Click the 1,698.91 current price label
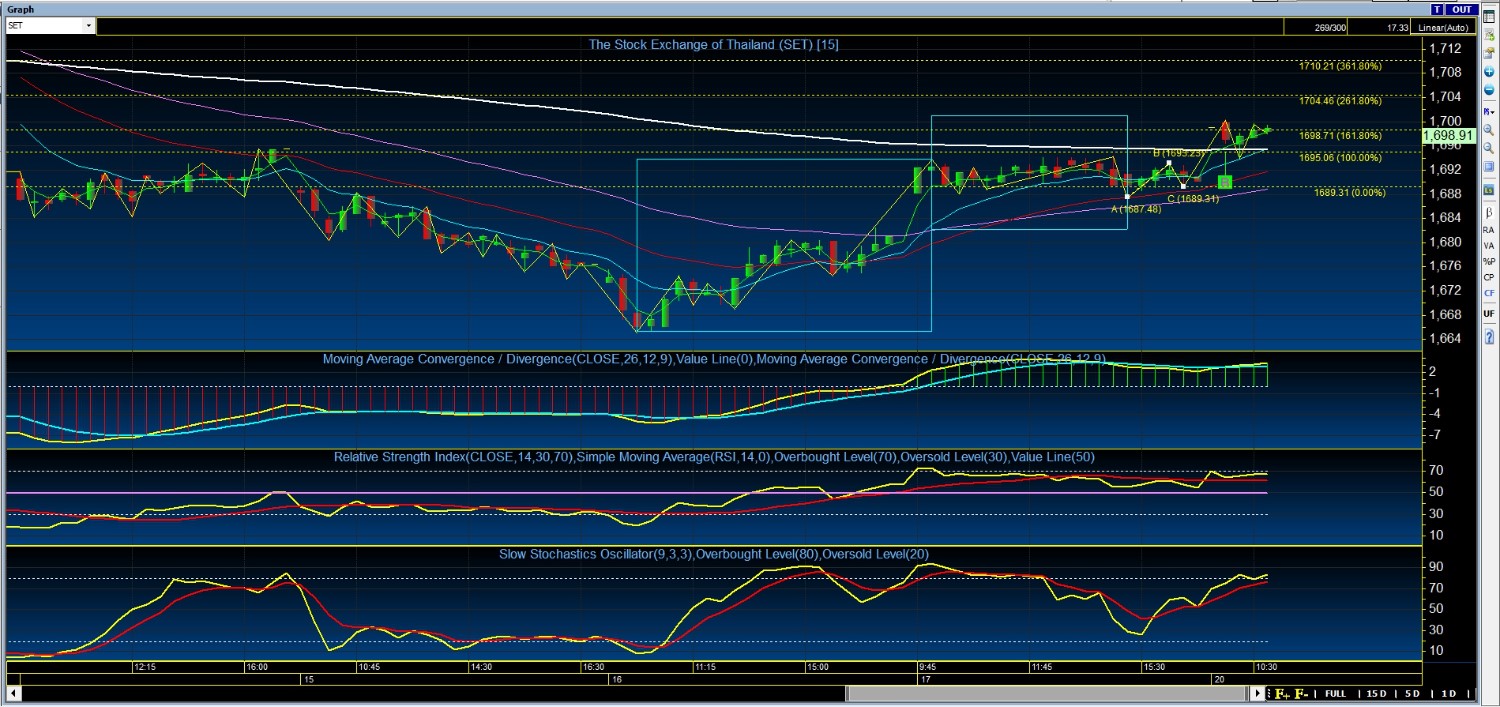This screenshot has width=1500, height=707. pyautogui.click(x=1448, y=134)
